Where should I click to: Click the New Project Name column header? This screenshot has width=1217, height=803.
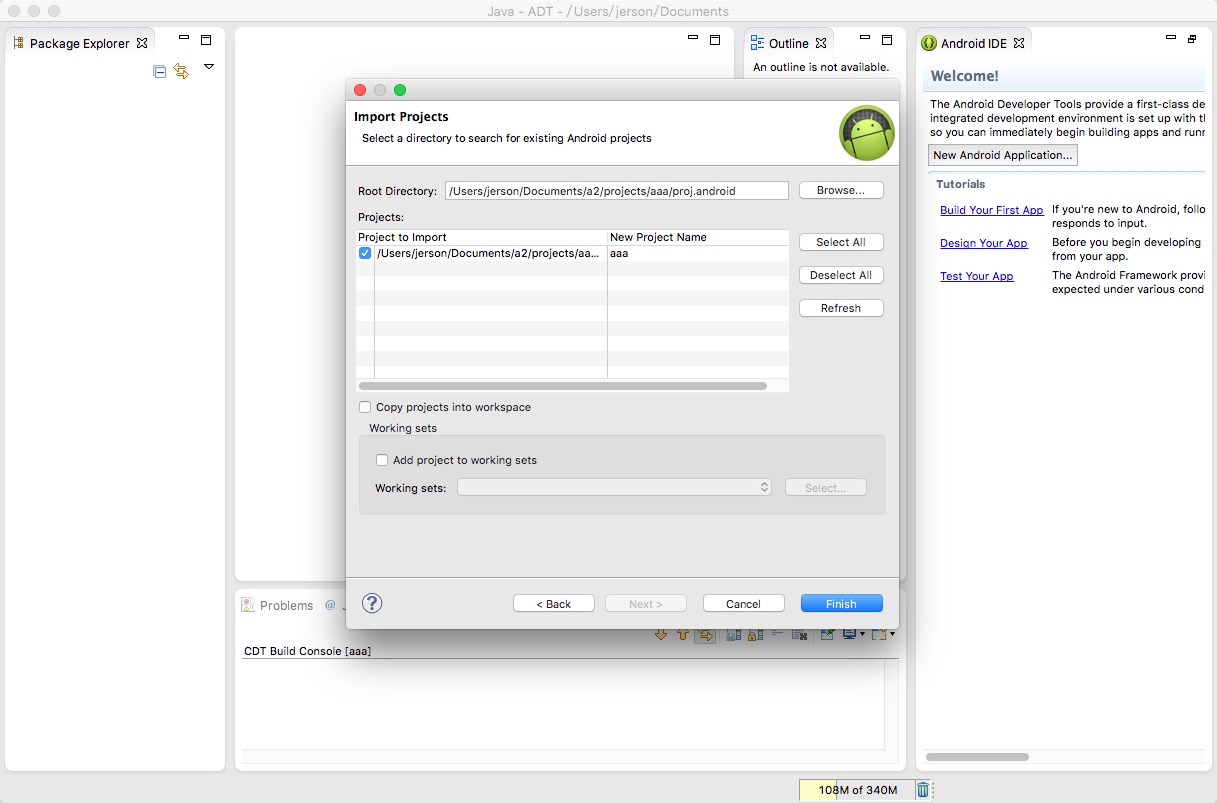point(698,237)
